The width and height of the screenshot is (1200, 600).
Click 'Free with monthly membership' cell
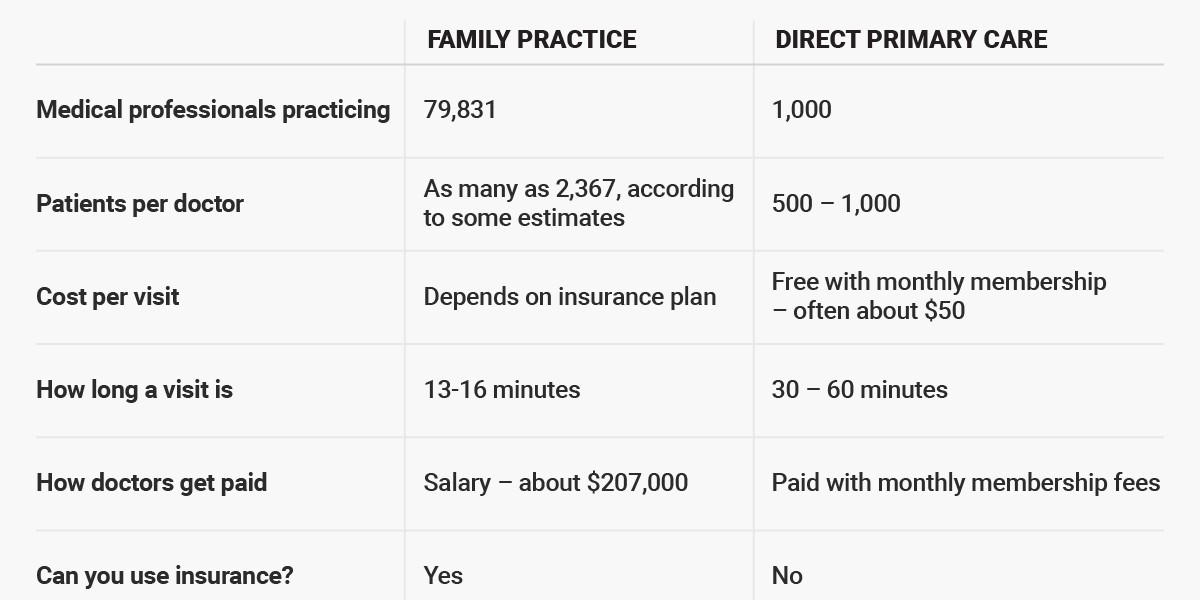[x=939, y=296]
